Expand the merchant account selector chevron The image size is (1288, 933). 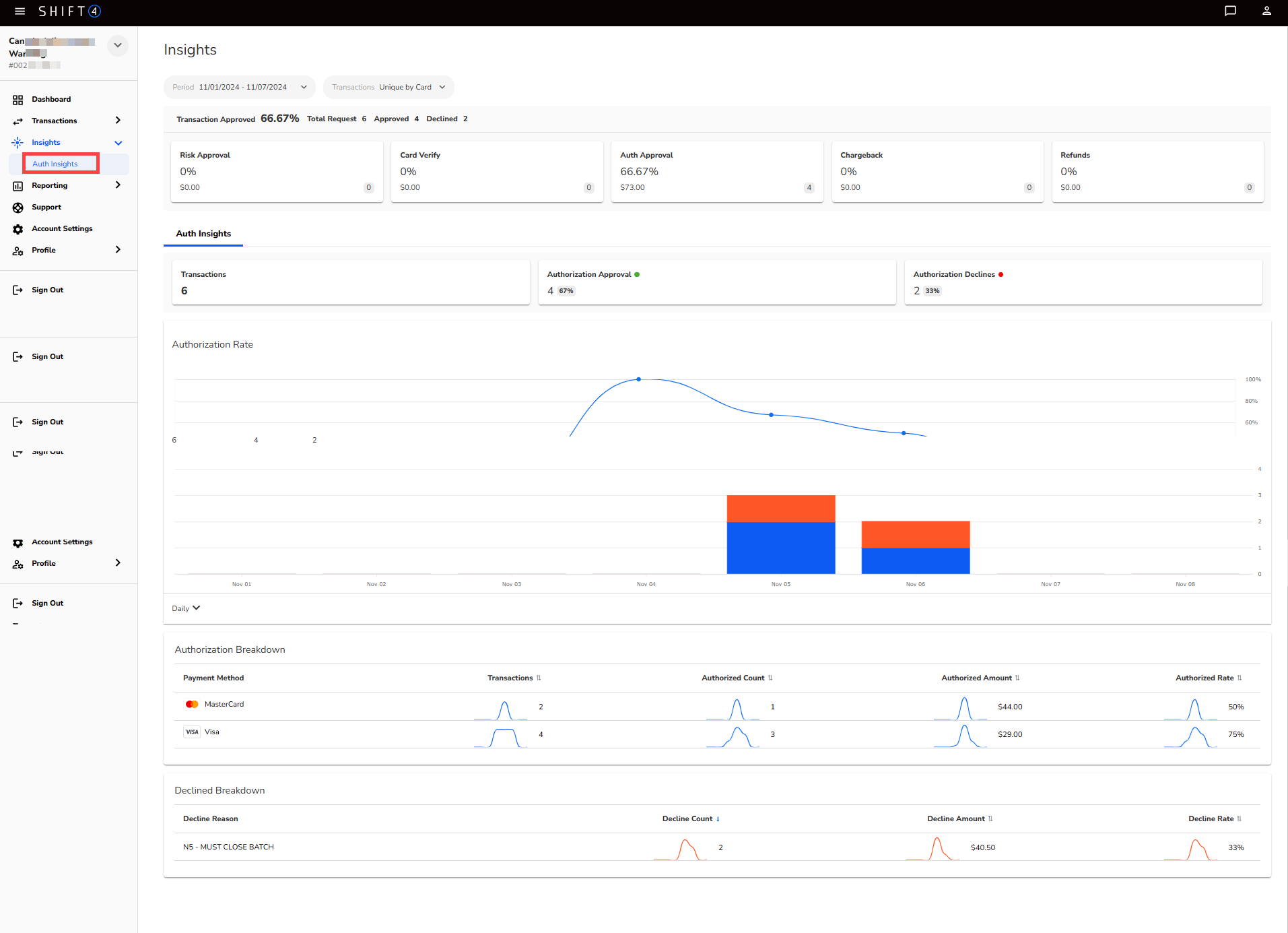coord(118,46)
